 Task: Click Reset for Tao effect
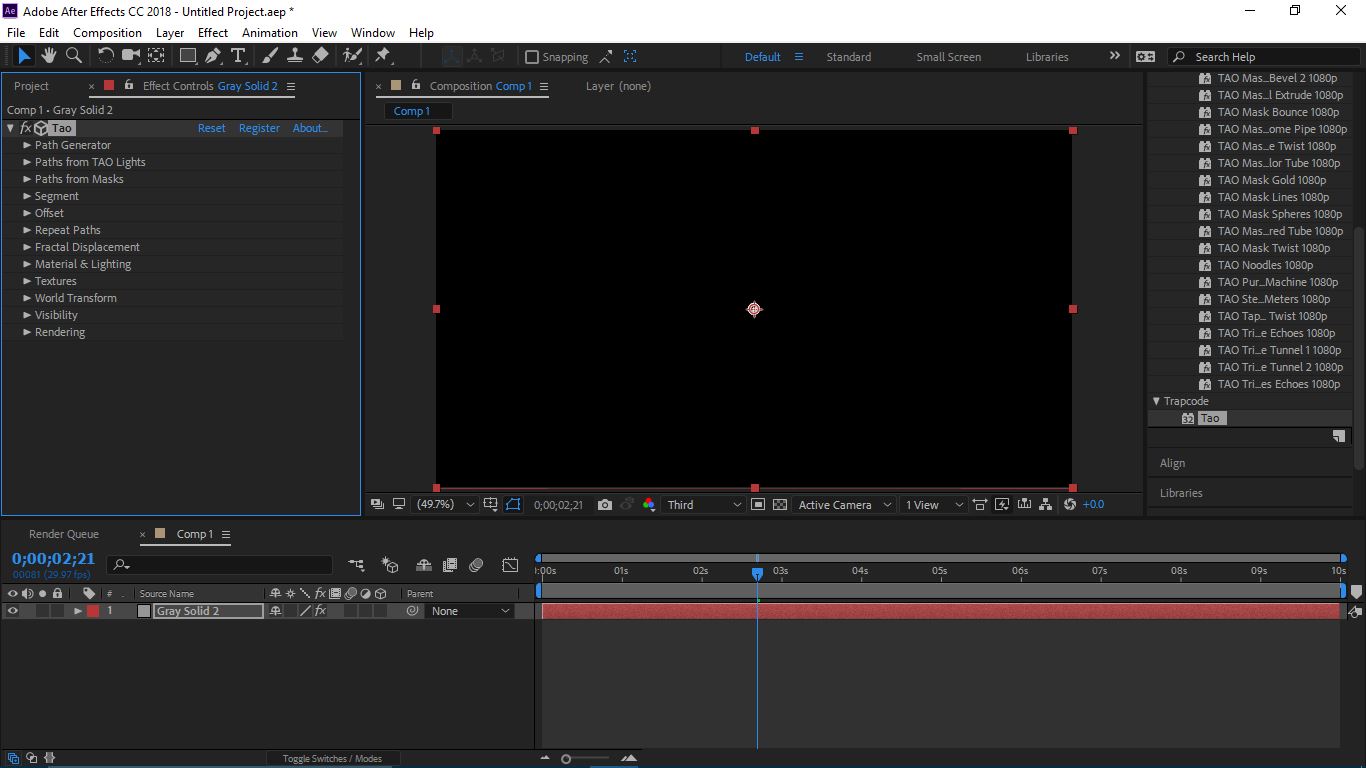(211, 128)
